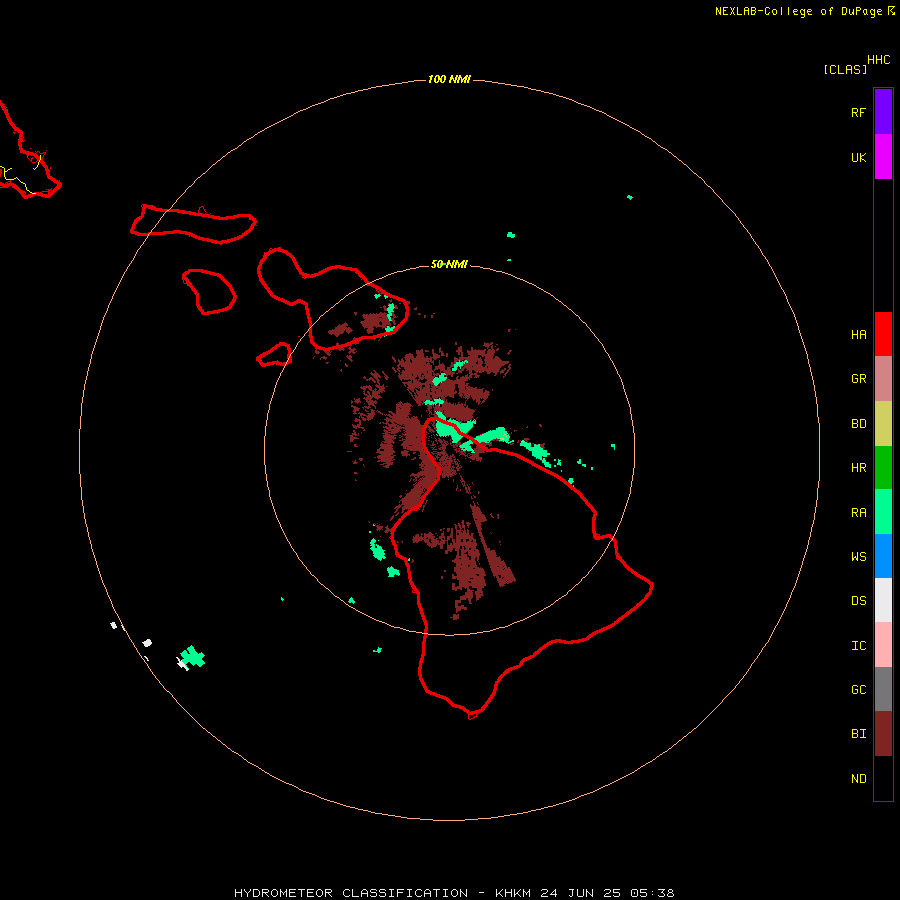The height and width of the screenshot is (900, 900).
Task: Click the RA legend label
Action: (x=858, y=512)
